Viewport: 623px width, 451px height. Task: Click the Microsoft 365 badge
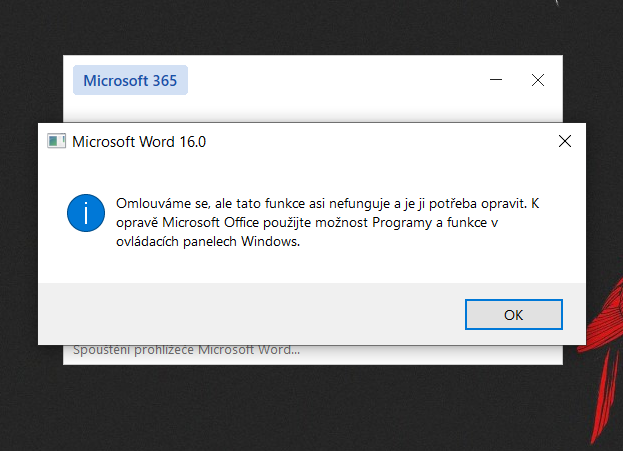click(x=130, y=81)
